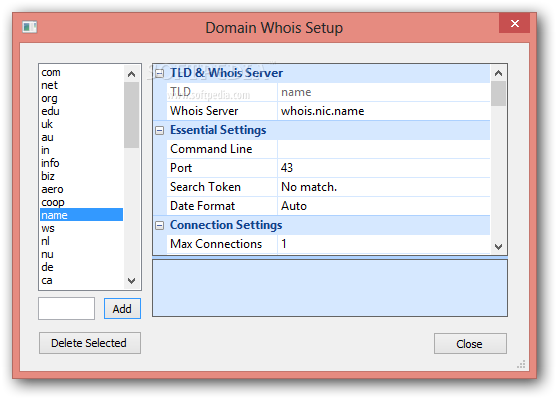Close the Domain Whois Setup window

(514, 23)
